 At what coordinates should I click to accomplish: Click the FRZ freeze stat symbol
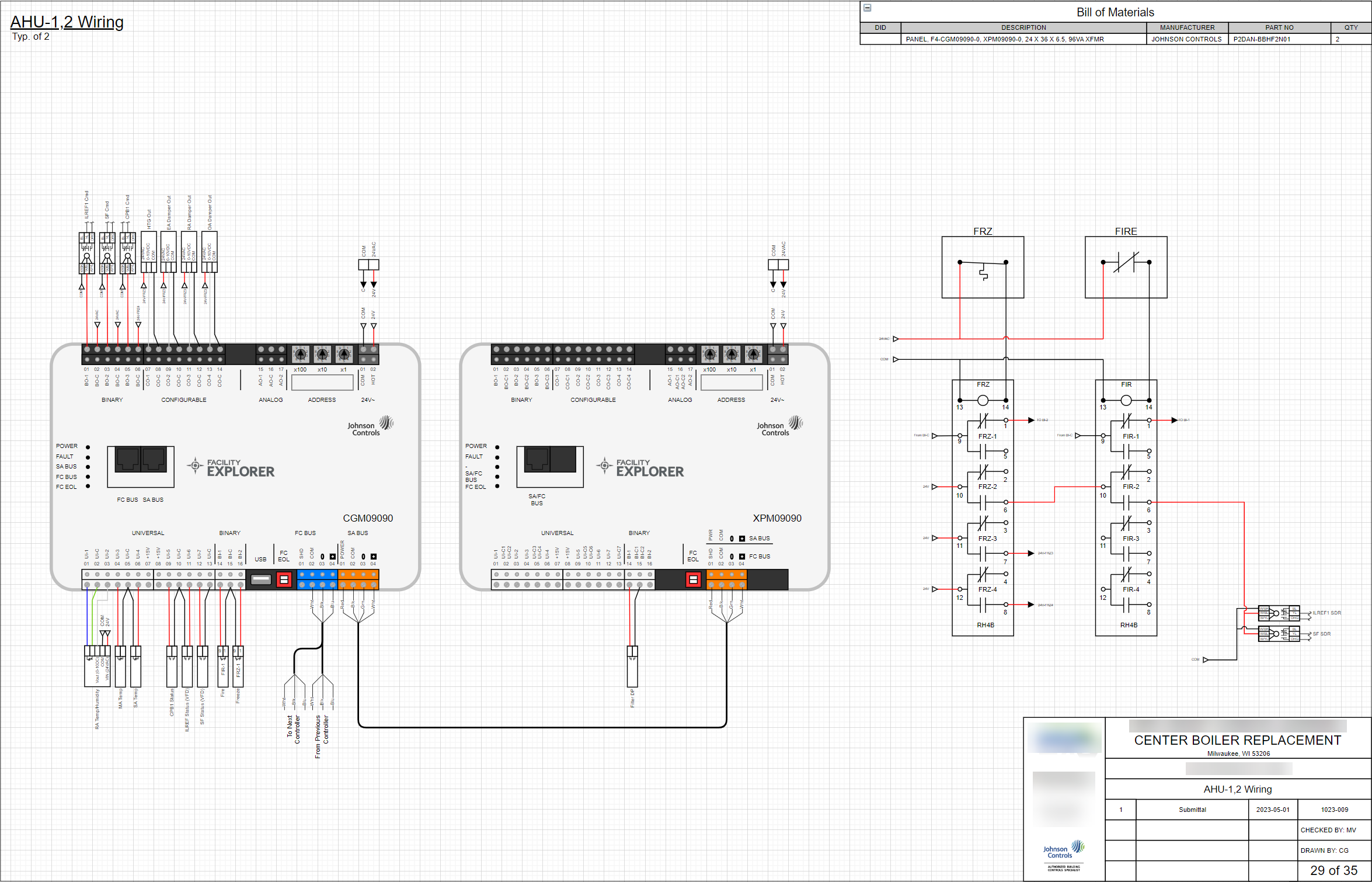tap(983, 266)
